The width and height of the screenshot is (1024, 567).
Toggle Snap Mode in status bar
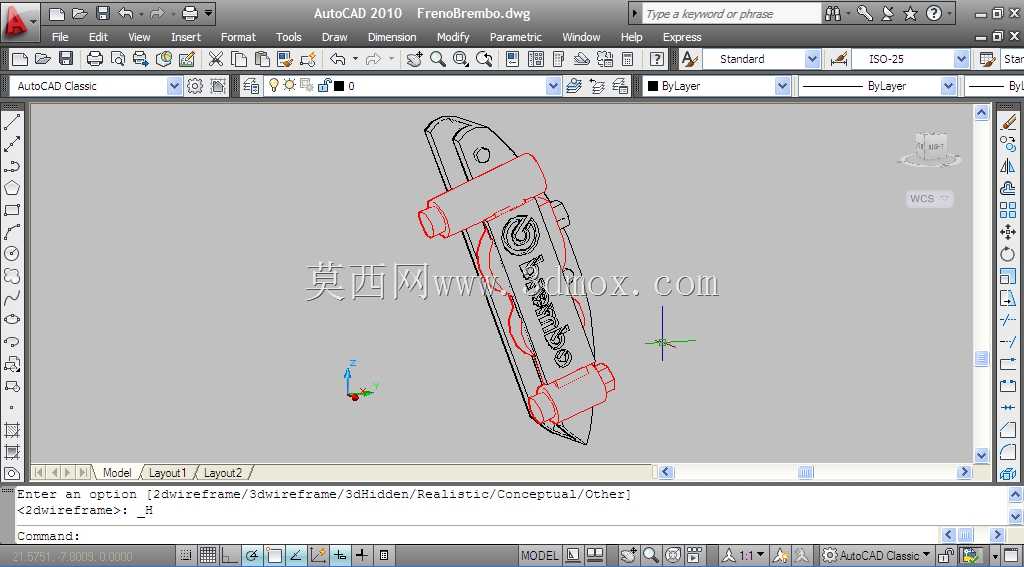pos(185,555)
